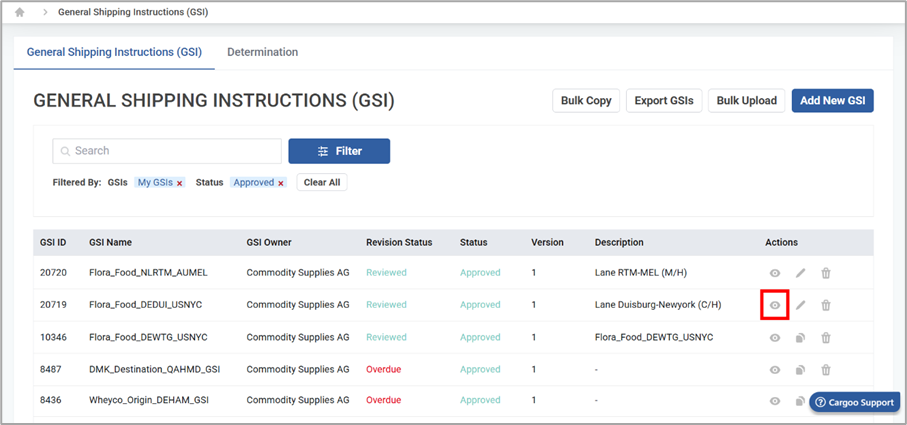907x425 pixels.
Task: Click Reviewed status for GSI 20720
Action: pyautogui.click(x=386, y=272)
